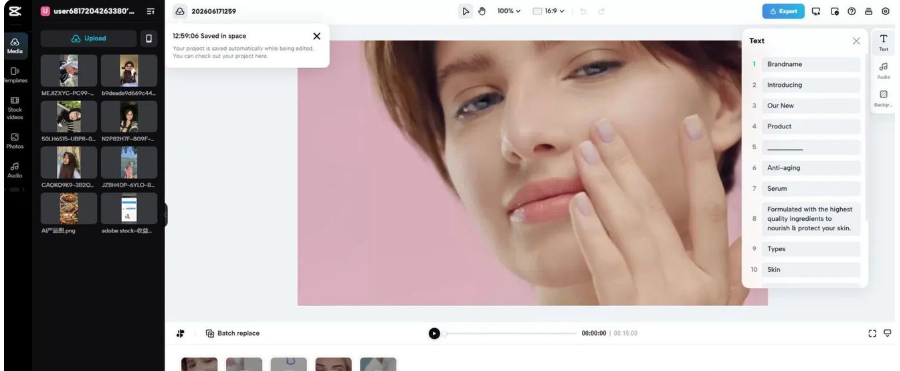
Task: Select the CAQKD9K9 media thumbnail
Action: point(69,163)
